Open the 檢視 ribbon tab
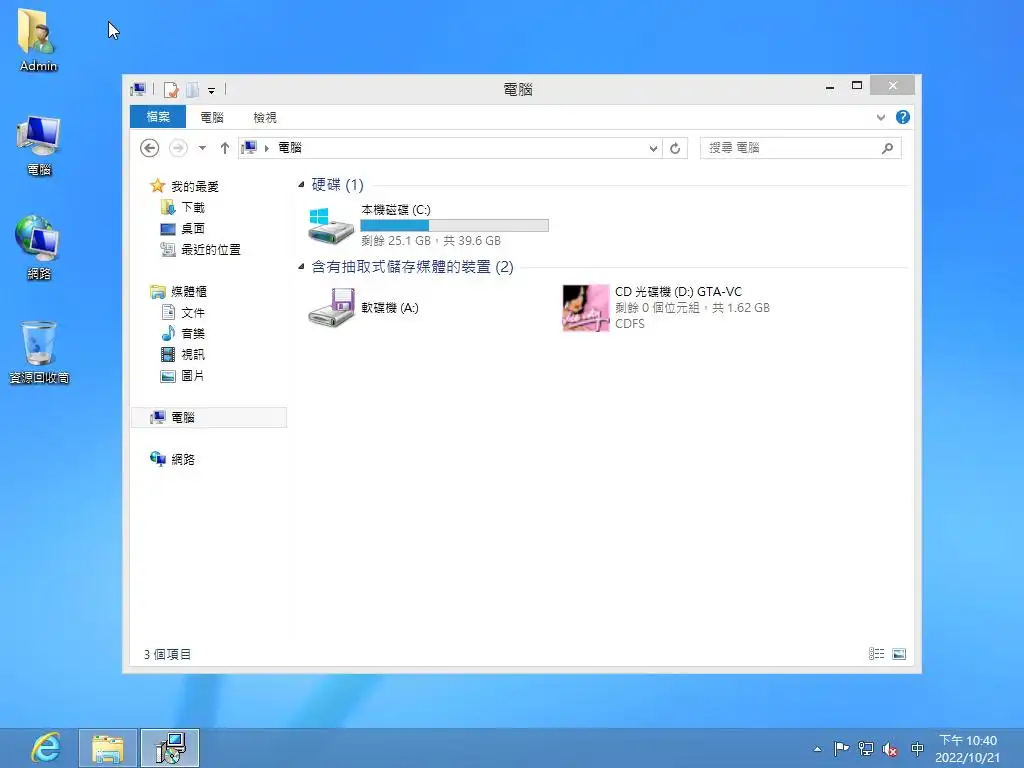 pos(264,118)
